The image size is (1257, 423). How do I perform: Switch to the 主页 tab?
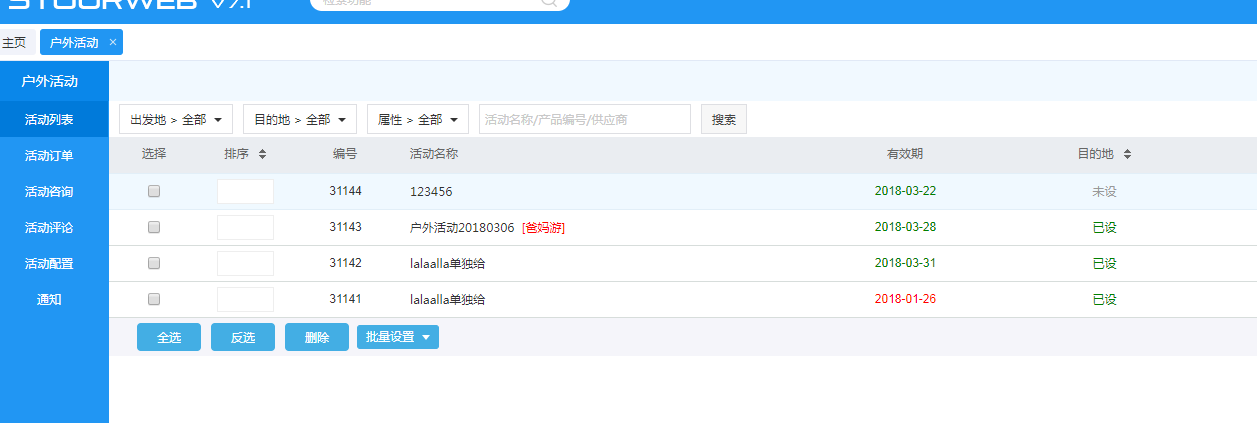(14, 43)
